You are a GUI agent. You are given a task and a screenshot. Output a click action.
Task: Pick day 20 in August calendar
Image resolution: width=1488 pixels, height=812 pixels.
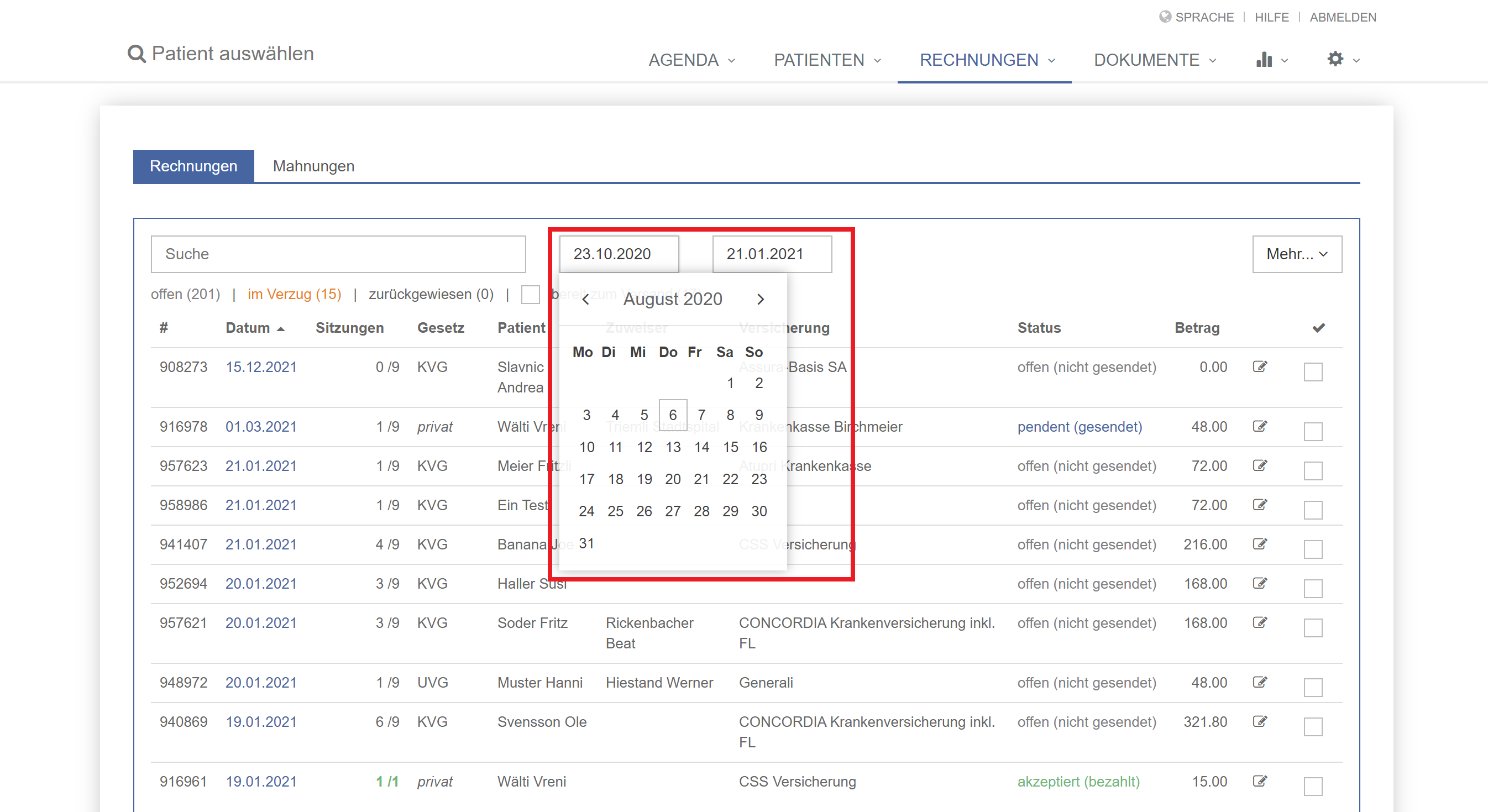click(672, 479)
